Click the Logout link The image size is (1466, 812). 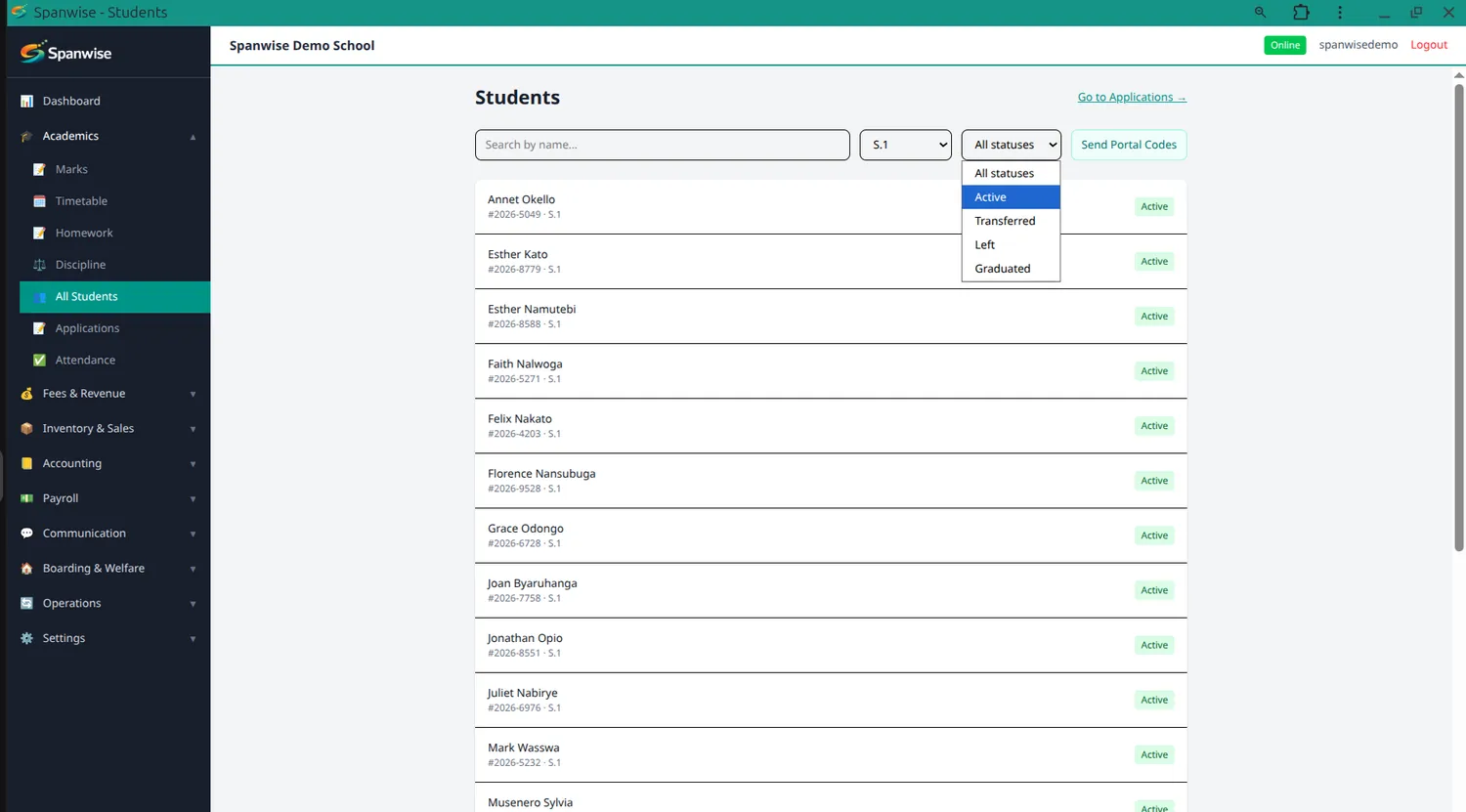pos(1429,45)
